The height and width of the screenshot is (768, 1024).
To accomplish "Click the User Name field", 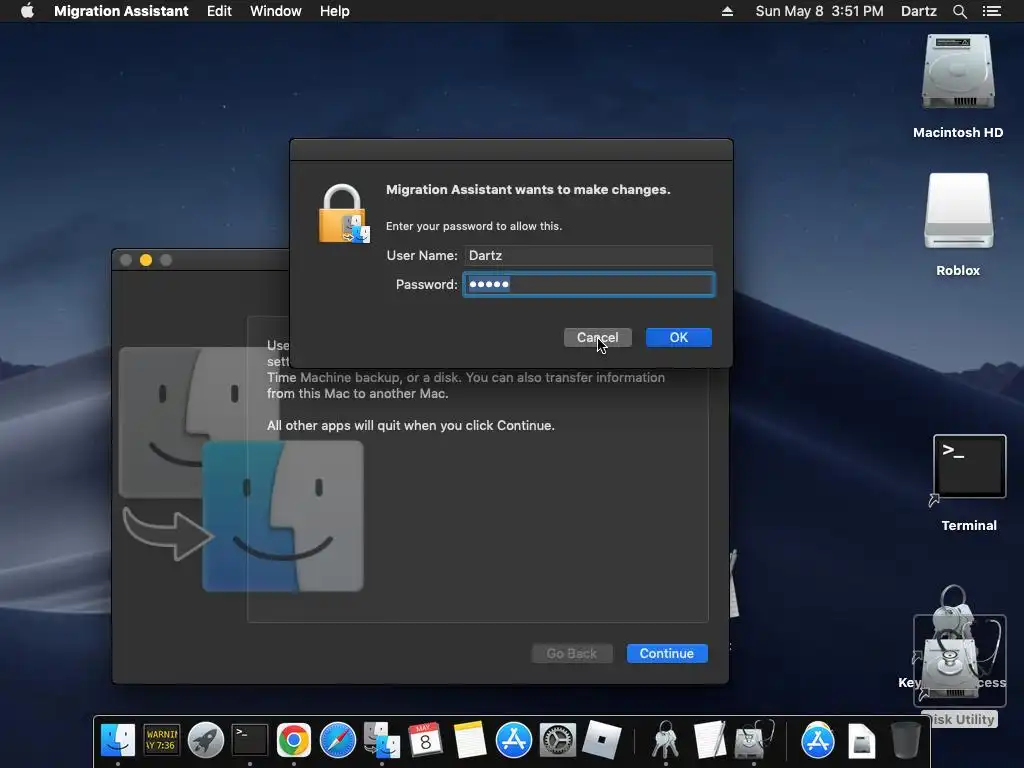I will point(589,255).
